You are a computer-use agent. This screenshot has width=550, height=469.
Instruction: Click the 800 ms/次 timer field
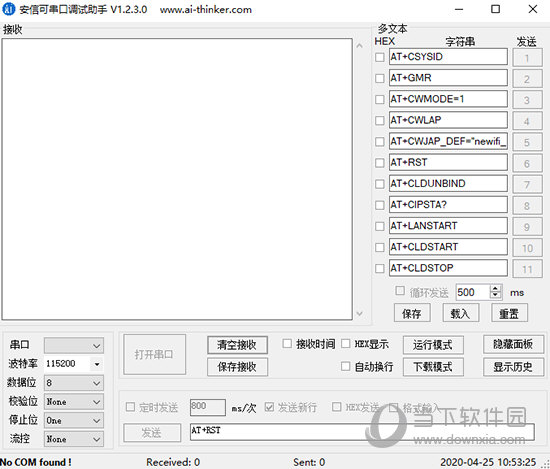[x=208, y=407]
